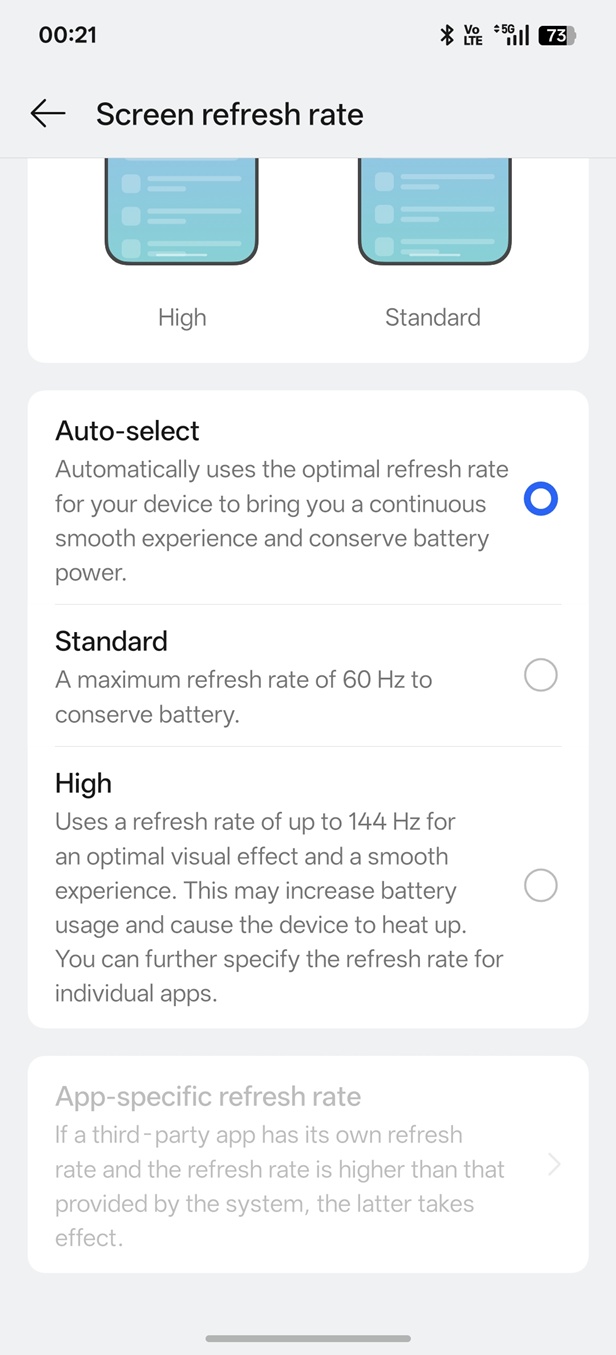Tap the App-specific refresh rate title
The image size is (616, 1355).
tap(208, 1097)
